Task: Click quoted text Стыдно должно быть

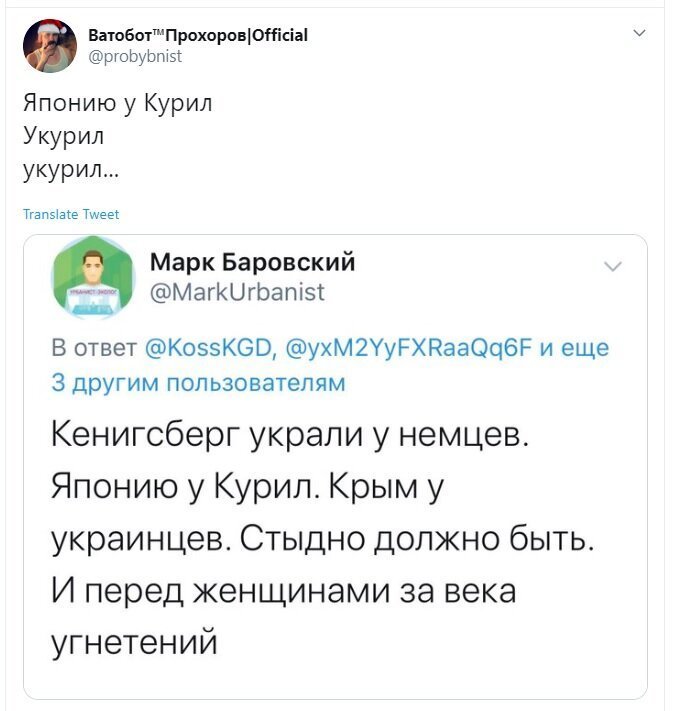Action: [x=416, y=539]
